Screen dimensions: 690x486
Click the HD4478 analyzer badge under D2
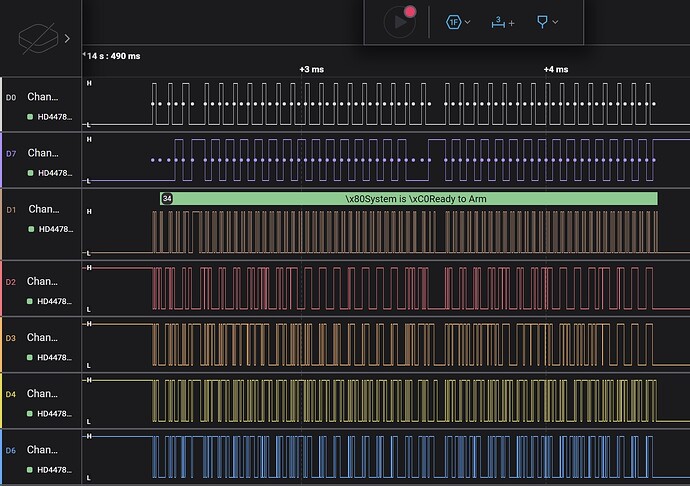pos(50,301)
